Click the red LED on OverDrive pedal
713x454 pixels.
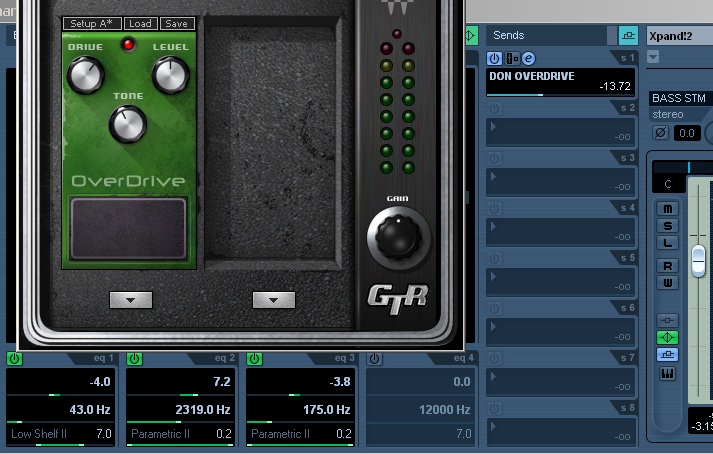coord(128,45)
